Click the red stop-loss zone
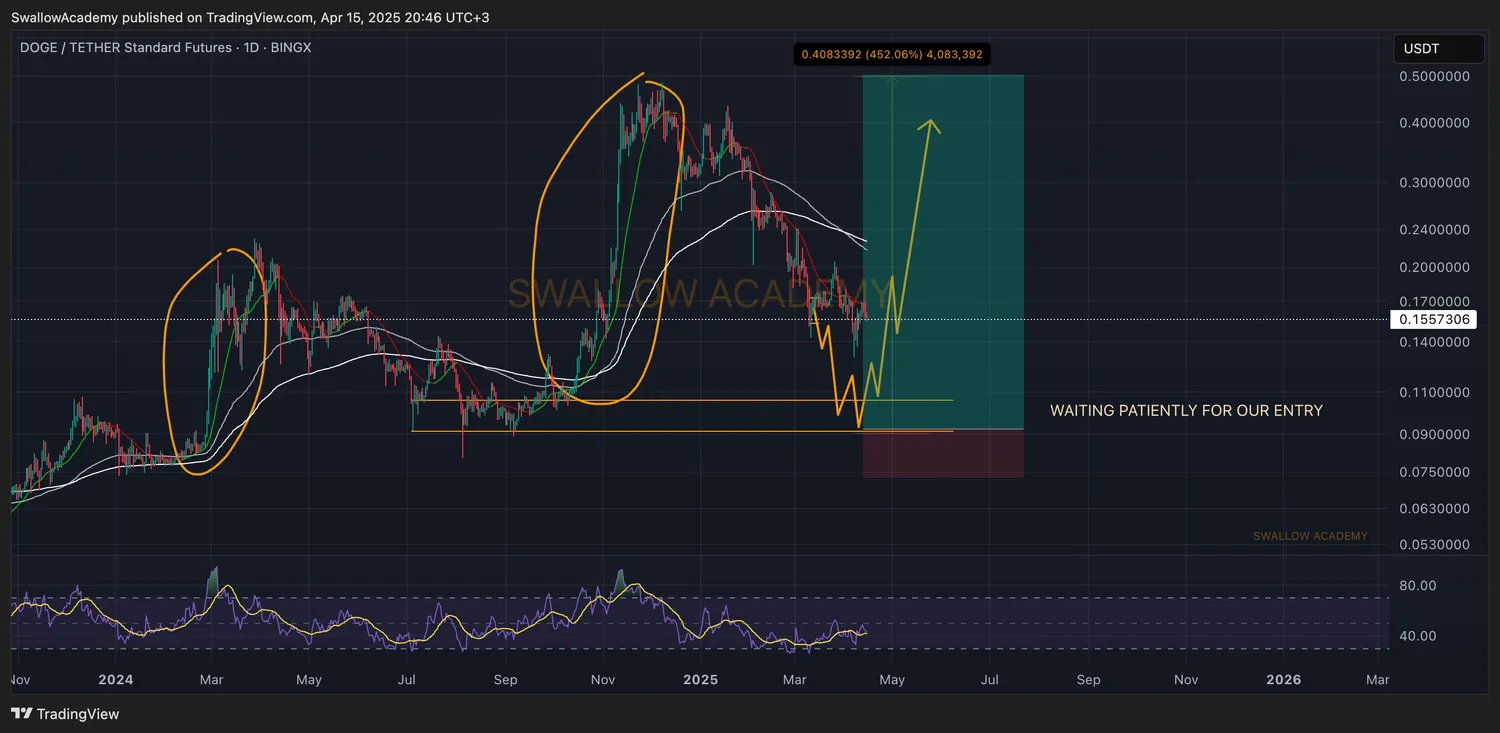Image resolution: width=1500 pixels, height=733 pixels. pos(942,453)
